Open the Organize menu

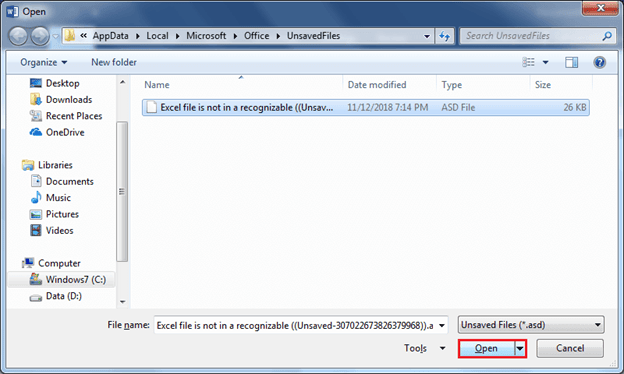44,62
